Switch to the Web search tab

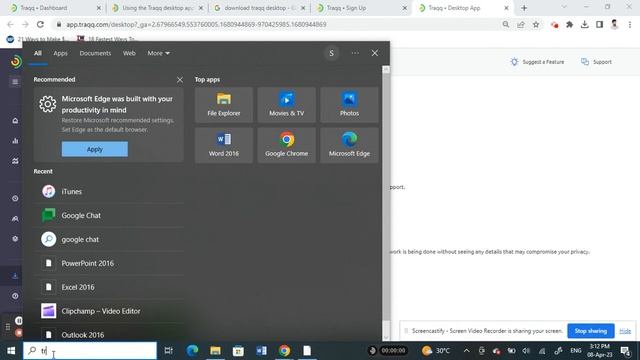point(129,53)
